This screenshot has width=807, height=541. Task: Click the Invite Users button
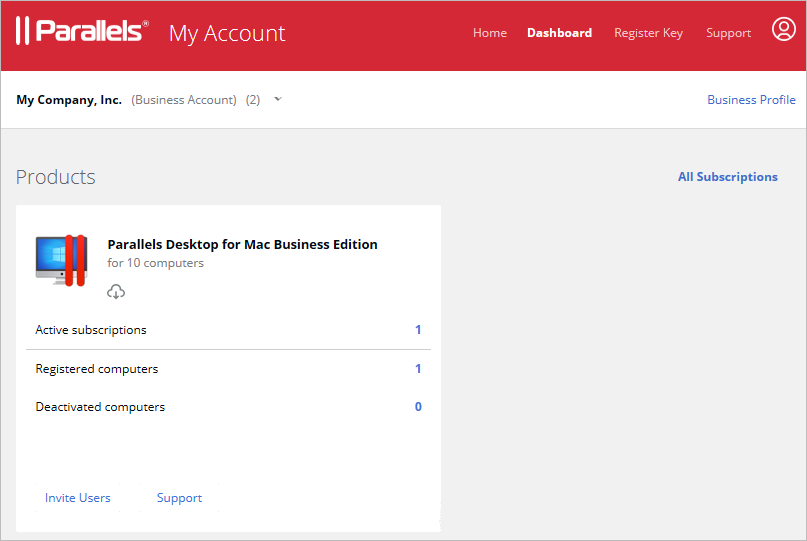pos(77,498)
